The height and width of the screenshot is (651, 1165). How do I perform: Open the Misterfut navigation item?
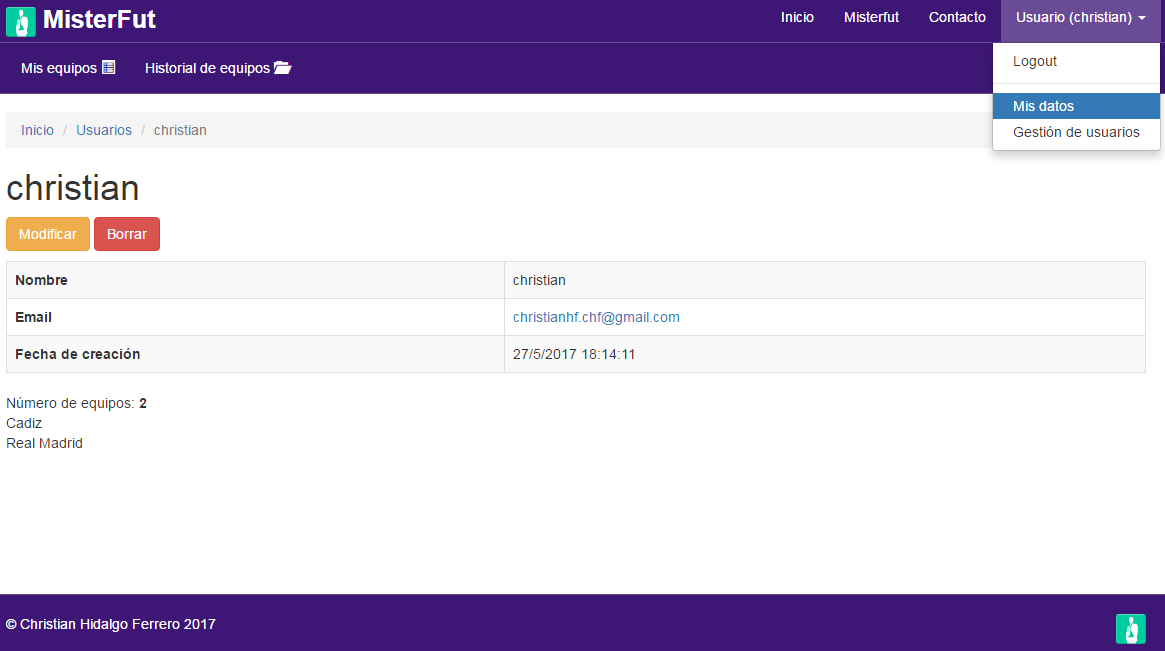tap(871, 17)
